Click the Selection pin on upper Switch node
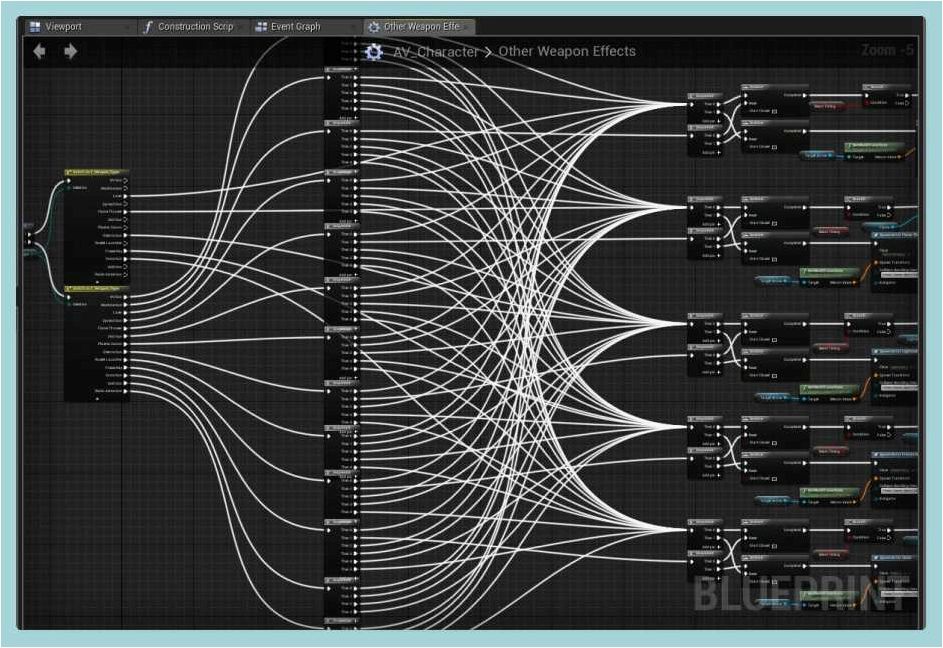 point(69,188)
